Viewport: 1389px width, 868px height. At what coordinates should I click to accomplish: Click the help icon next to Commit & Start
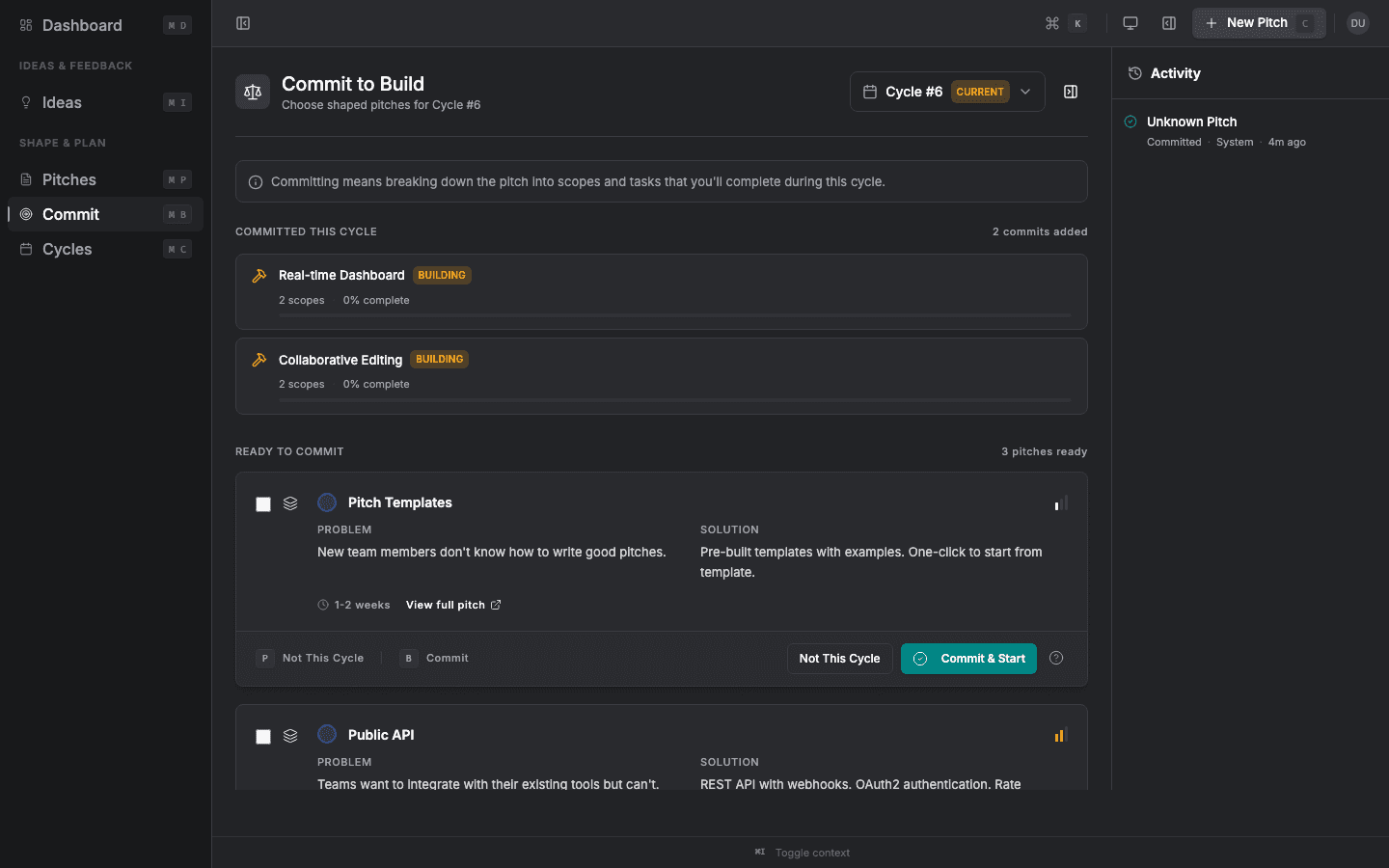point(1056,658)
